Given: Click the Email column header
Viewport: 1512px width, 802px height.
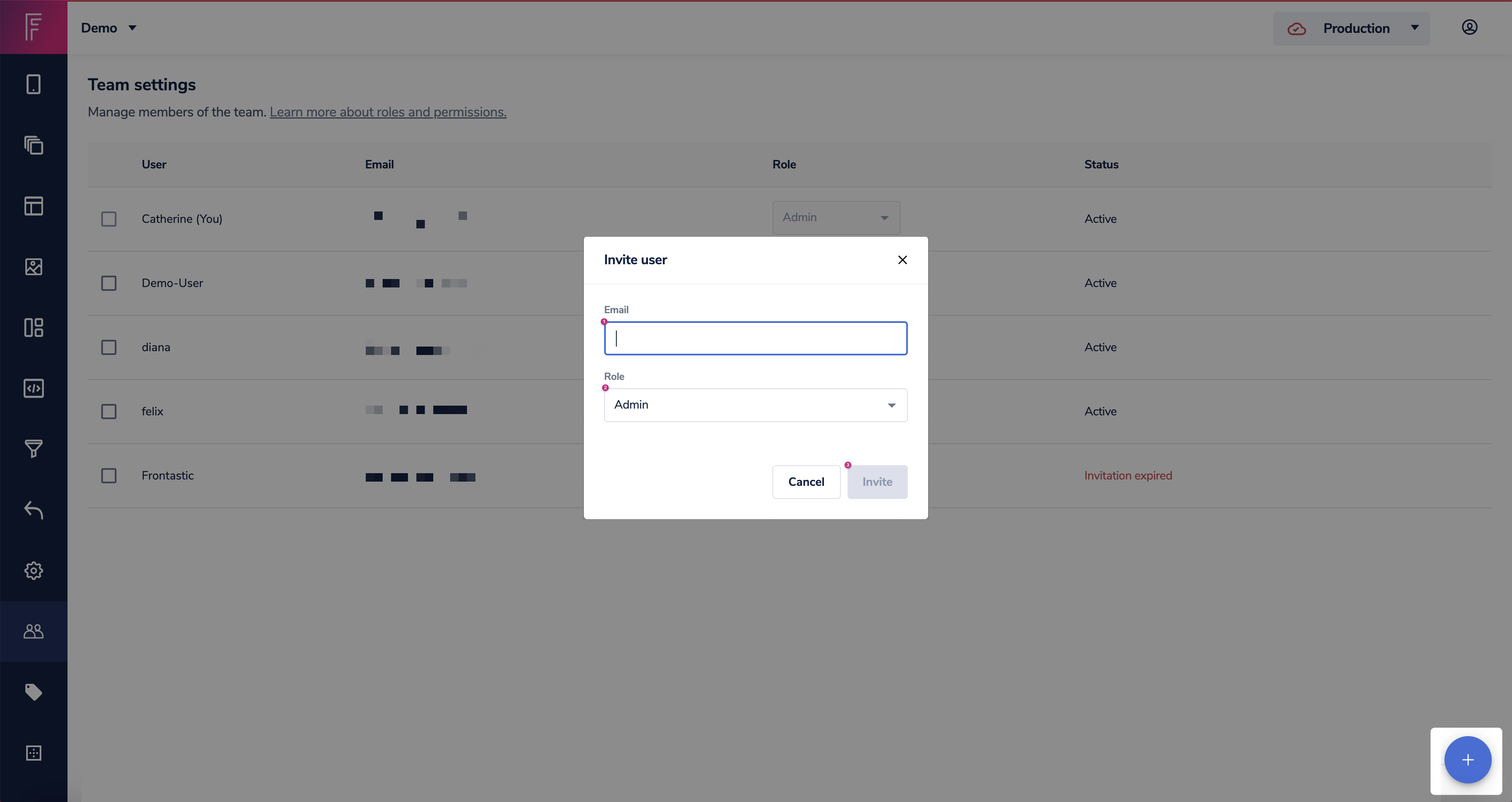Looking at the screenshot, I should tap(379, 164).
